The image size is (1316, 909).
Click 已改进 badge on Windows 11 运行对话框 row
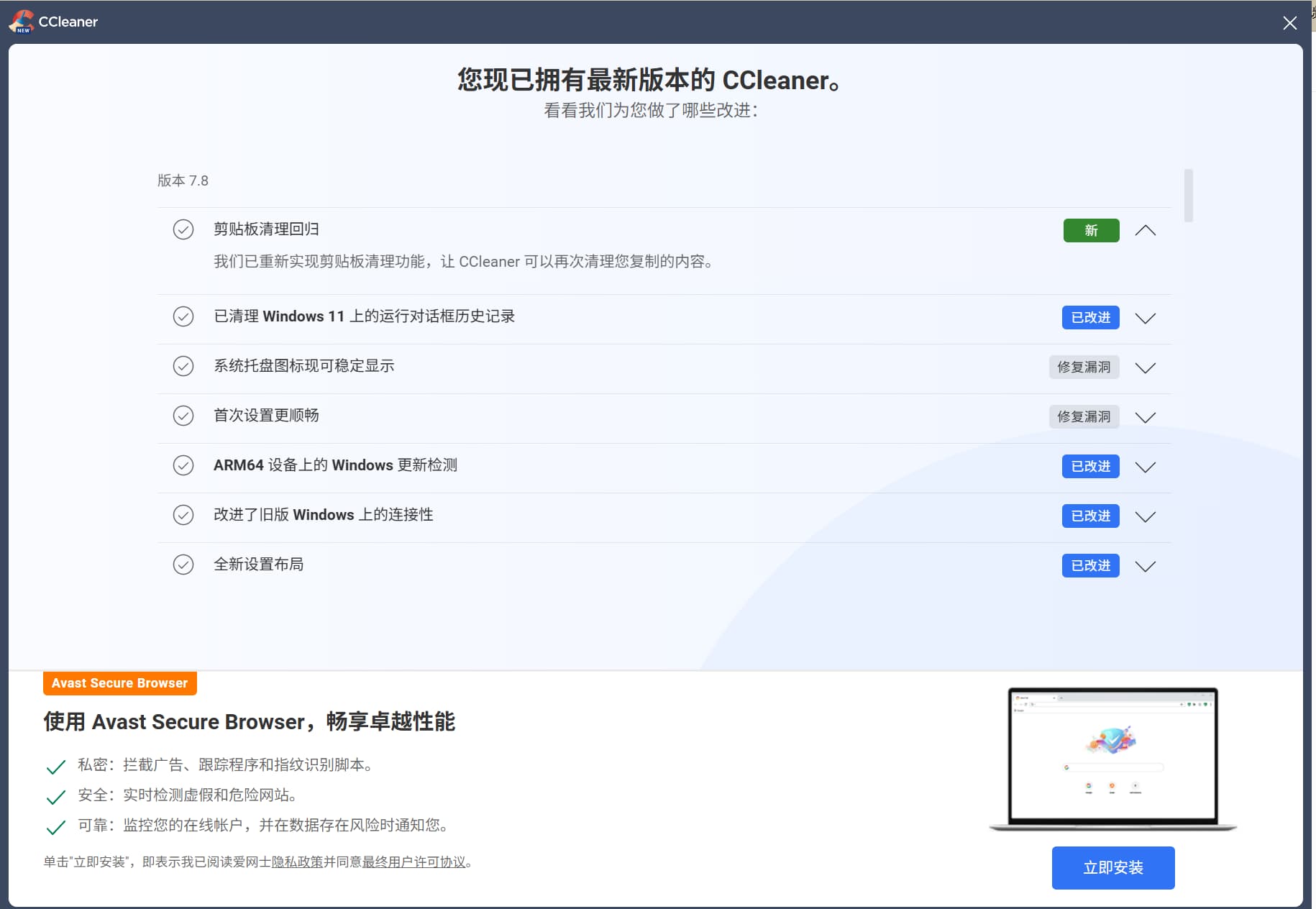tap(1091, 317)
